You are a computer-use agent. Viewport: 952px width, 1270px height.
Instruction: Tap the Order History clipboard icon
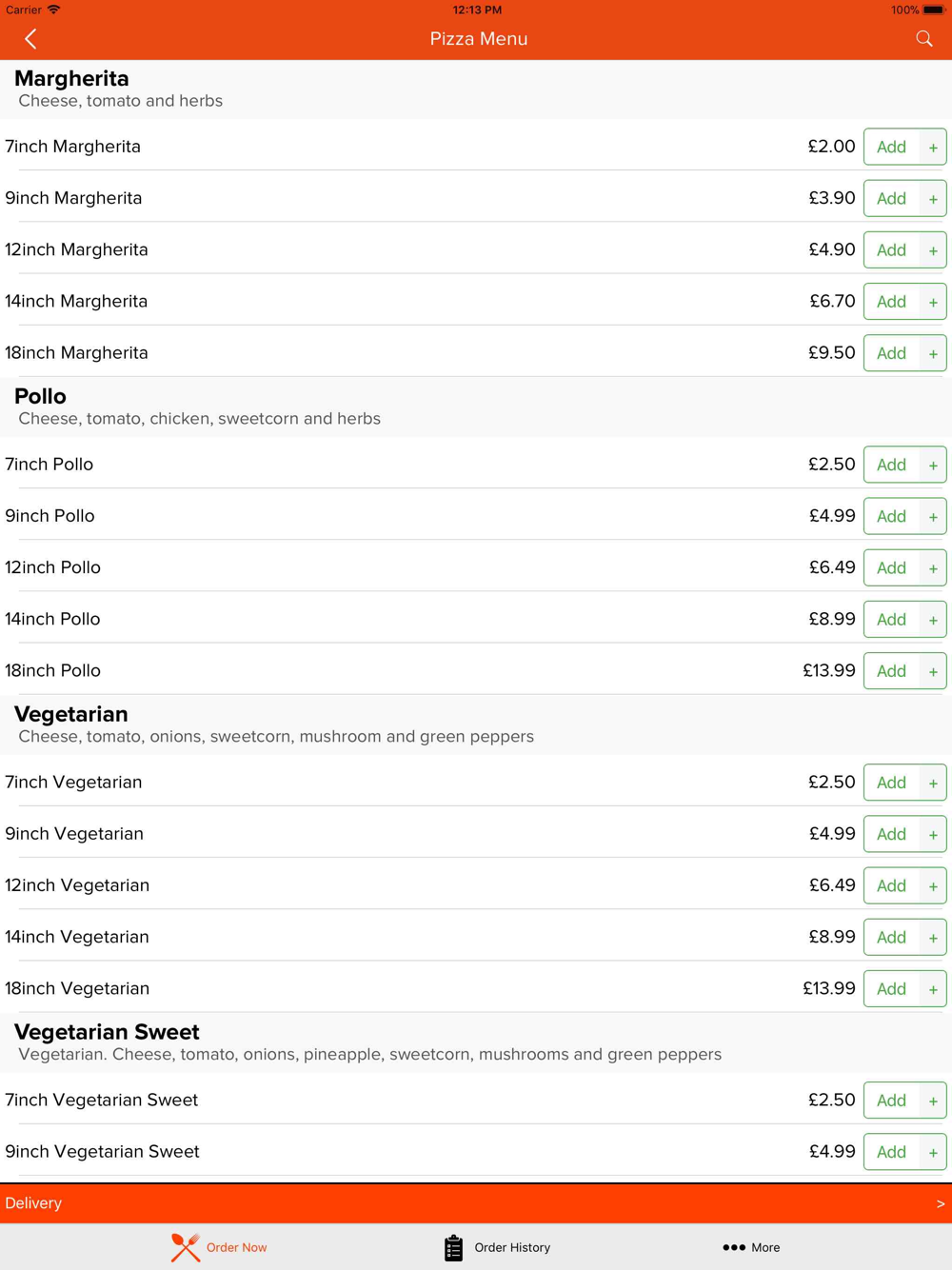(x=453, y=1247)
